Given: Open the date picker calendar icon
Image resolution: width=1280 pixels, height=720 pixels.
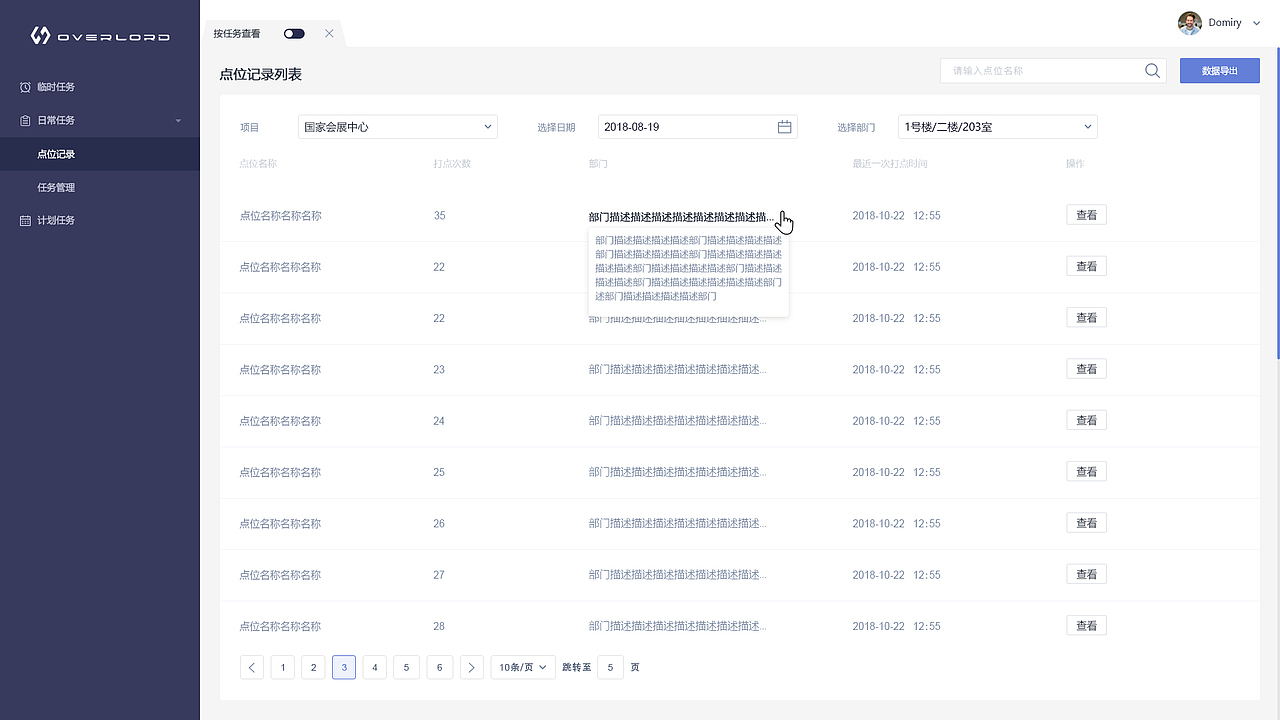Looking at the screenshot, I should [x=784, y=126].
